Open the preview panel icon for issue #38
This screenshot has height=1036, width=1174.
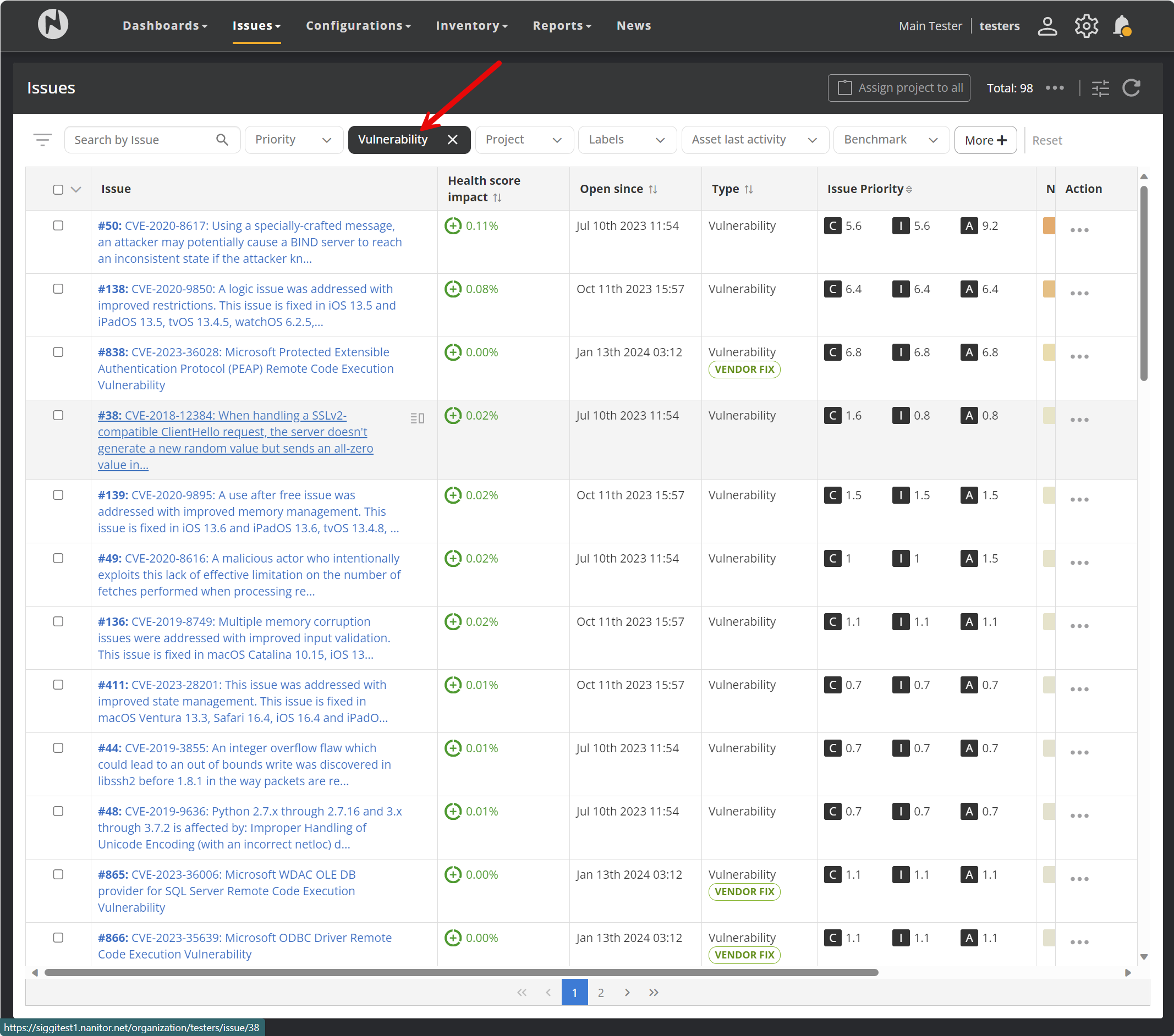point(418,418)
